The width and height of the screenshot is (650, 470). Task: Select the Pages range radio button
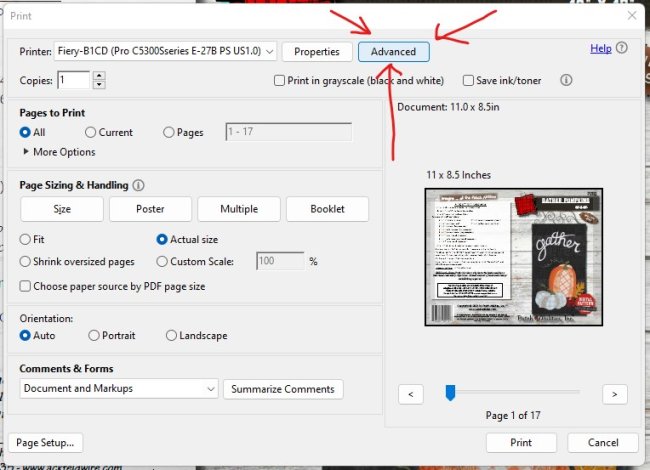coord(168,132)
